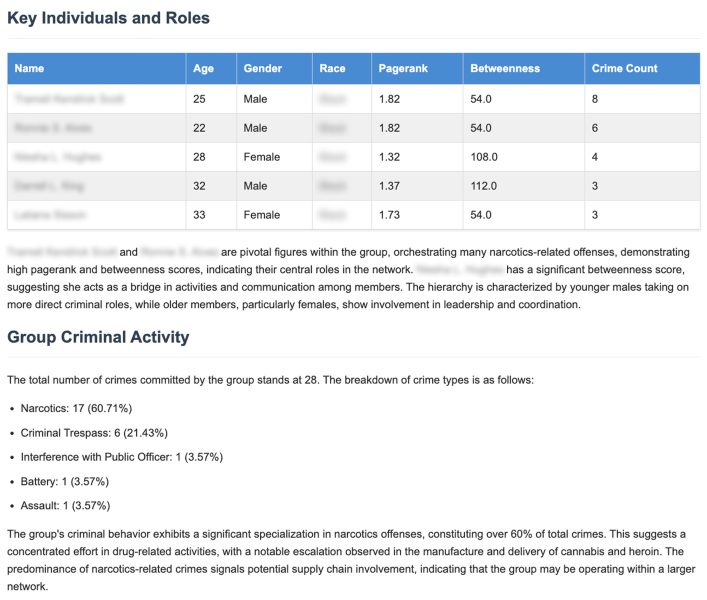
Task: Select age cell 33
Action: point(199,215)
